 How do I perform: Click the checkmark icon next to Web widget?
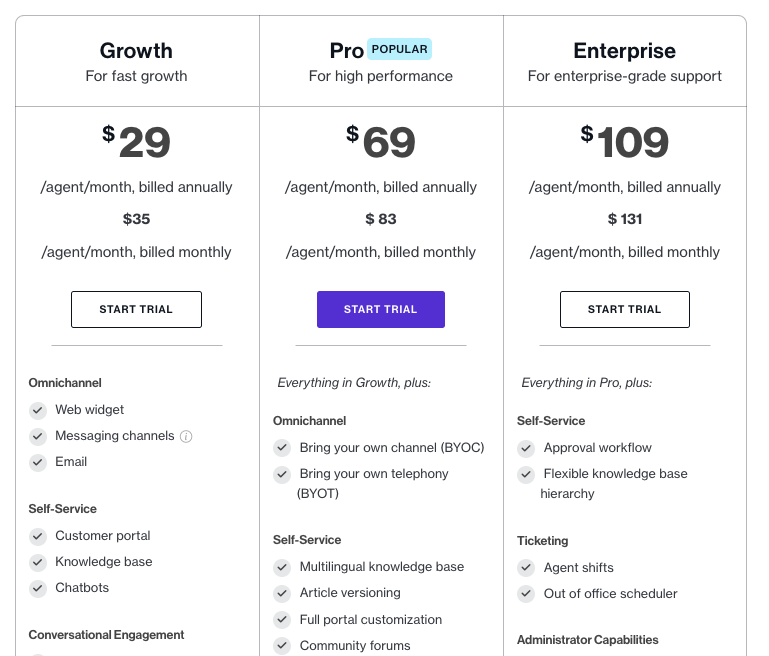click(x=38, y=410)
